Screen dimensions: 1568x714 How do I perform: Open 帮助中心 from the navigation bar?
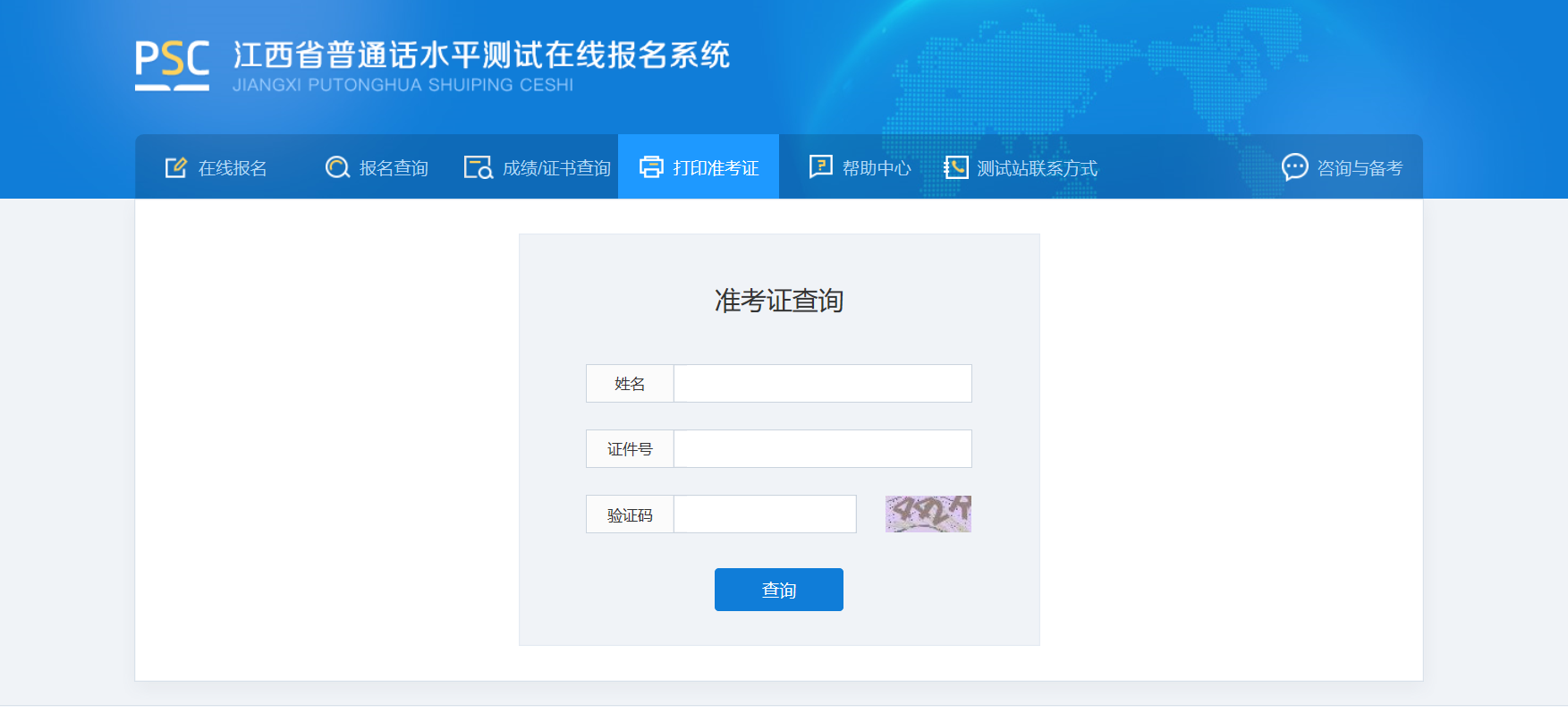860,167
